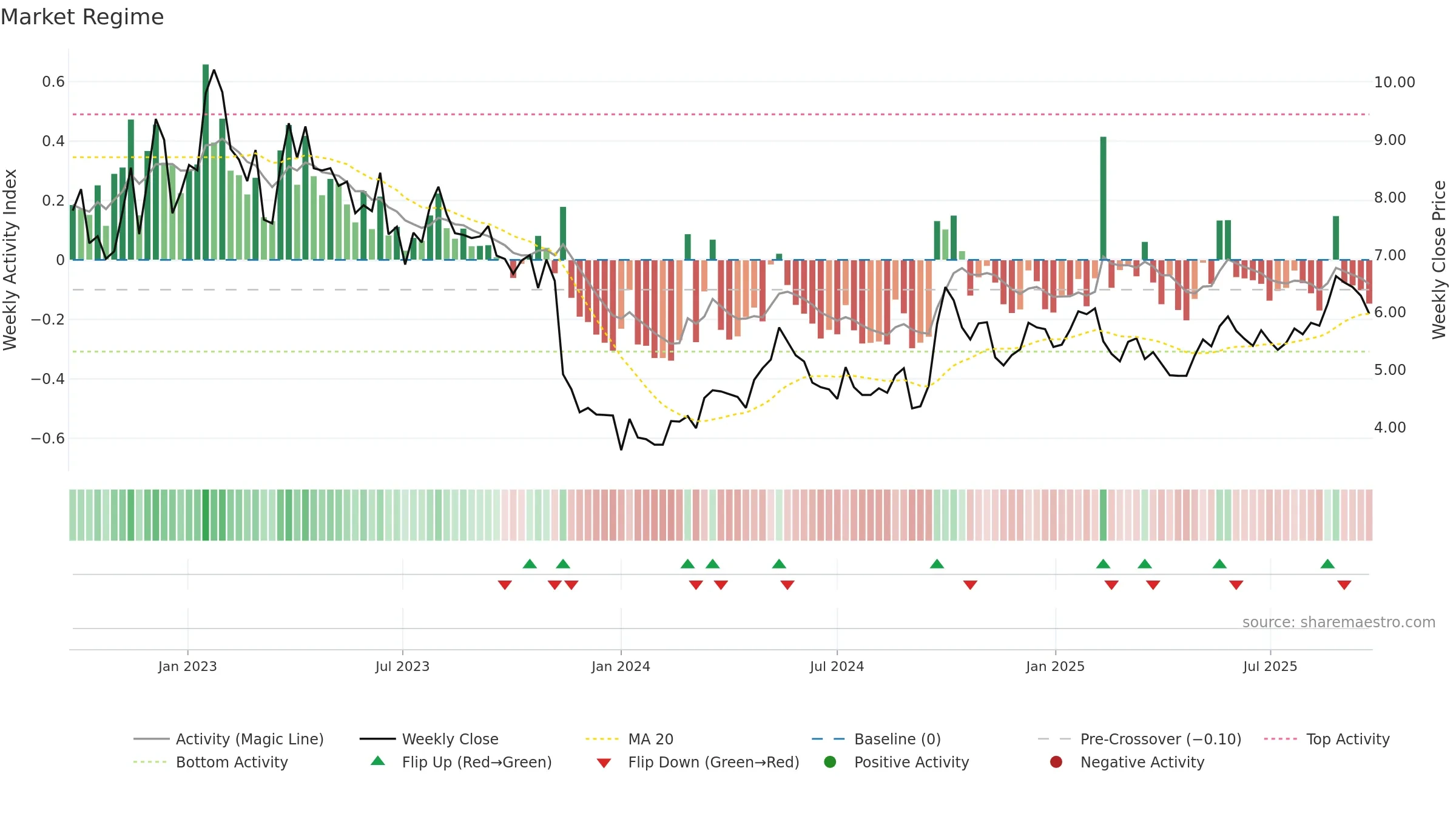Viewport: 1456px width, 819px height.
Task: Click the 0.6 activity axis tick
Action: [x=53, y=82]
